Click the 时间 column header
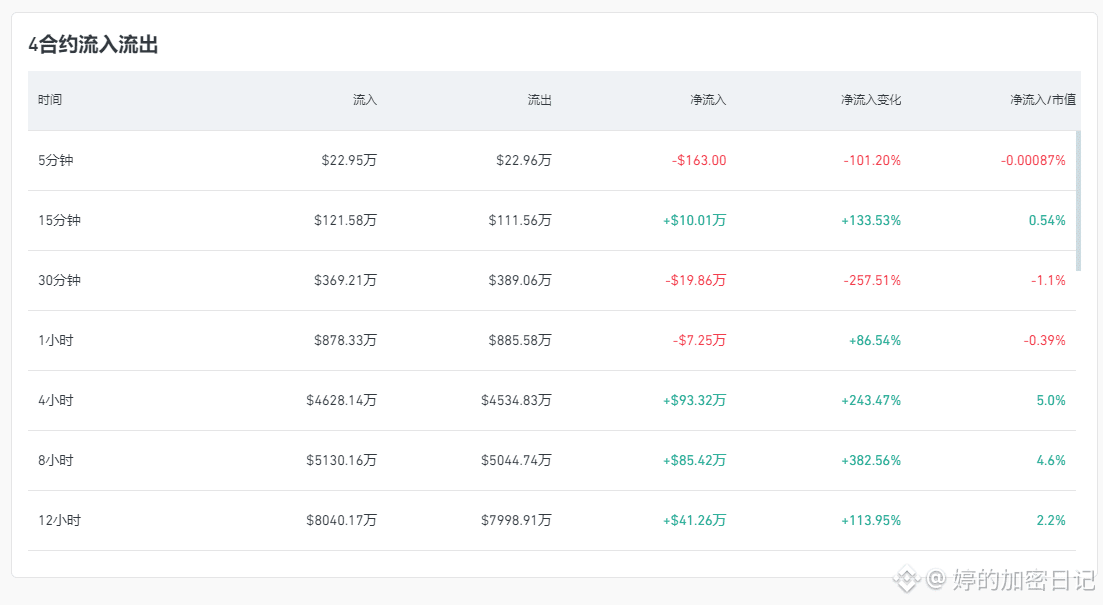1103x605 pixels. [x=50, y=100]
